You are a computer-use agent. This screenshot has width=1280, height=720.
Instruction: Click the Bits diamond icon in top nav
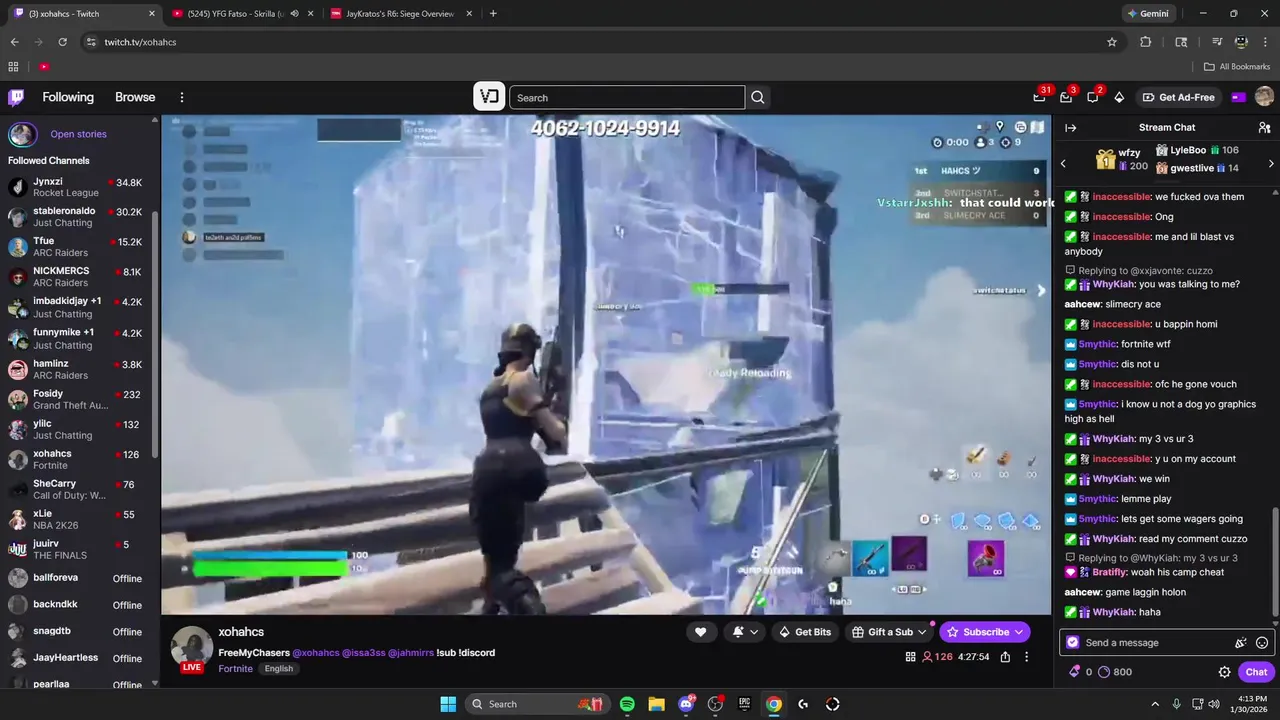1119,97
